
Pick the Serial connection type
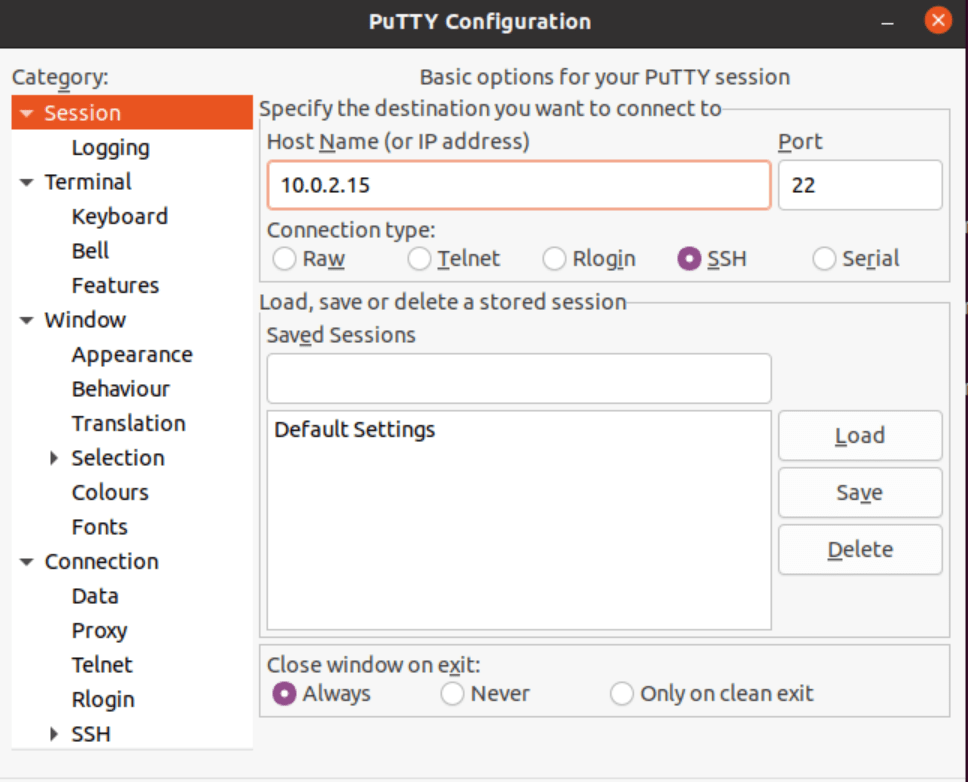point(824,259)
